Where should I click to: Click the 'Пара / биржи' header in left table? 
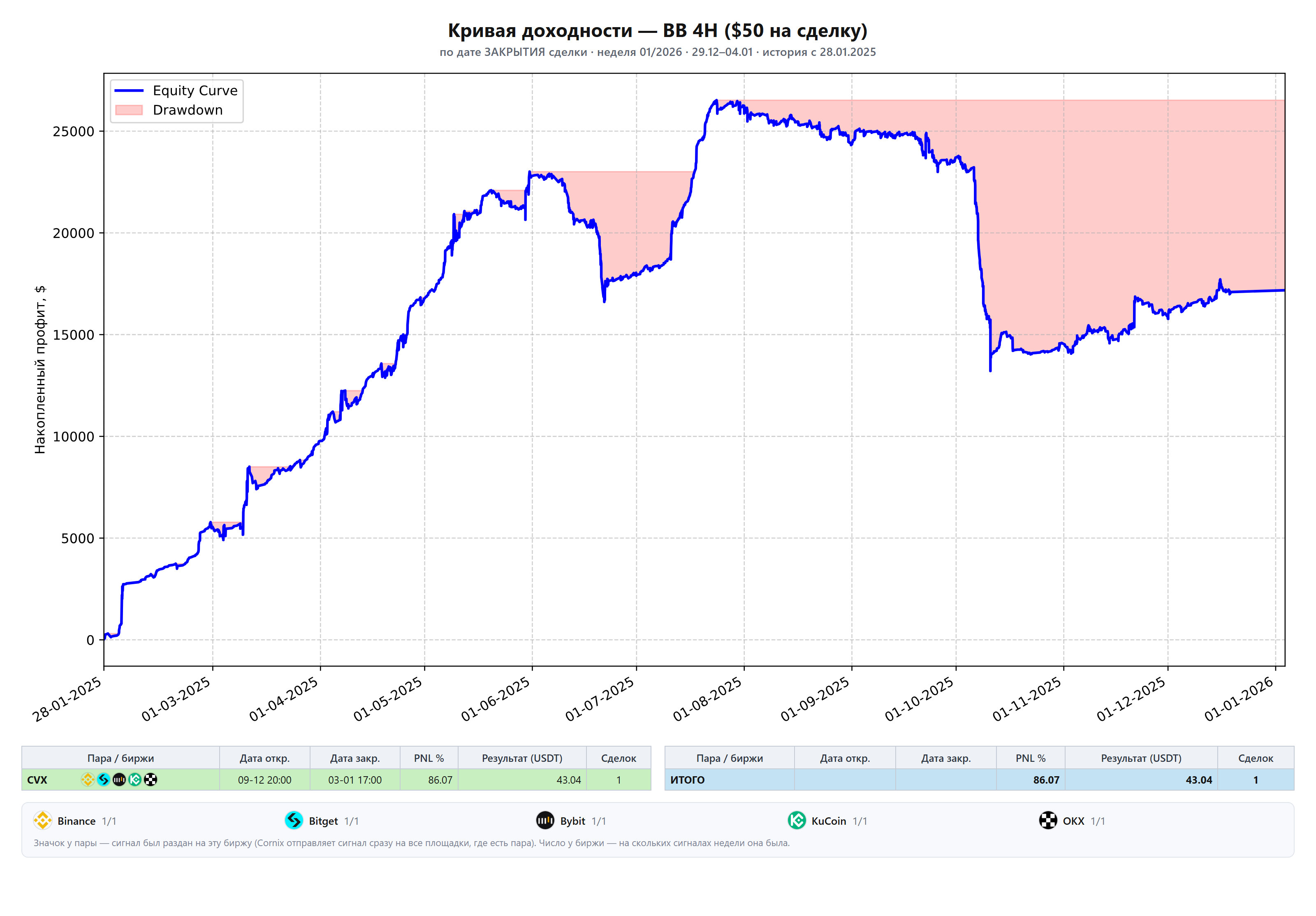pos(120,758)
